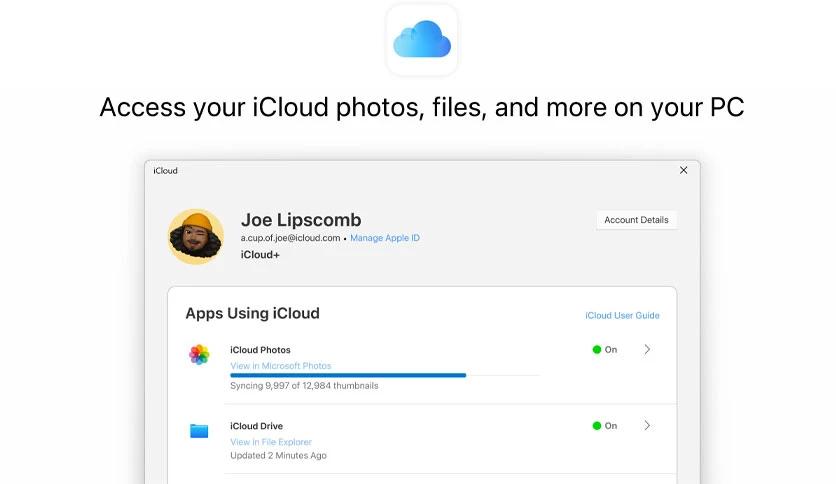The image size is (836, 484).
Task: Expand iCloud Drive settings chevron
Action: (647, 425)
